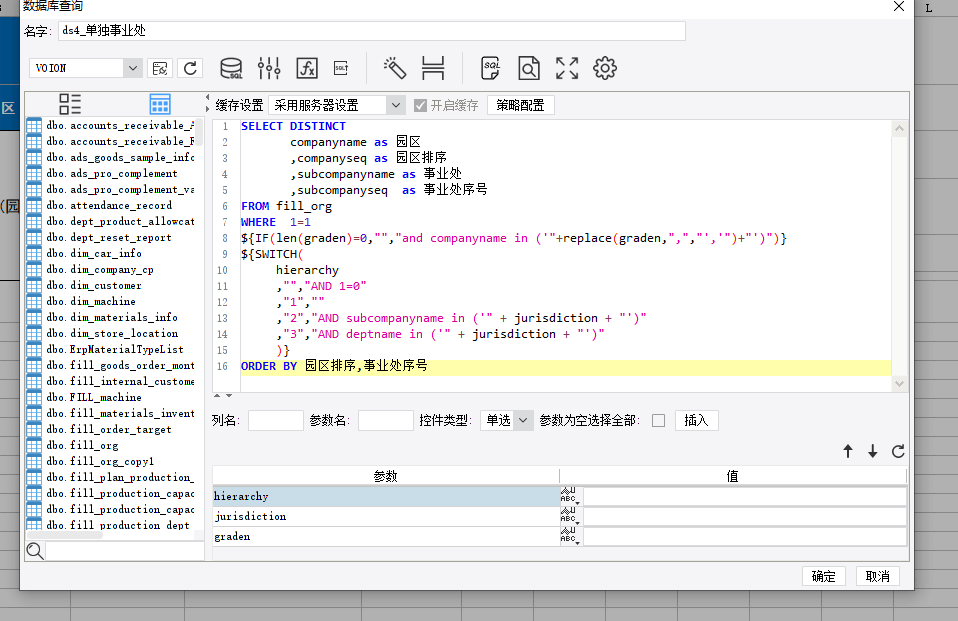Click the small SQL snippet icon
The height and width of the screenshot is (621, 958).
click(341, 68)
